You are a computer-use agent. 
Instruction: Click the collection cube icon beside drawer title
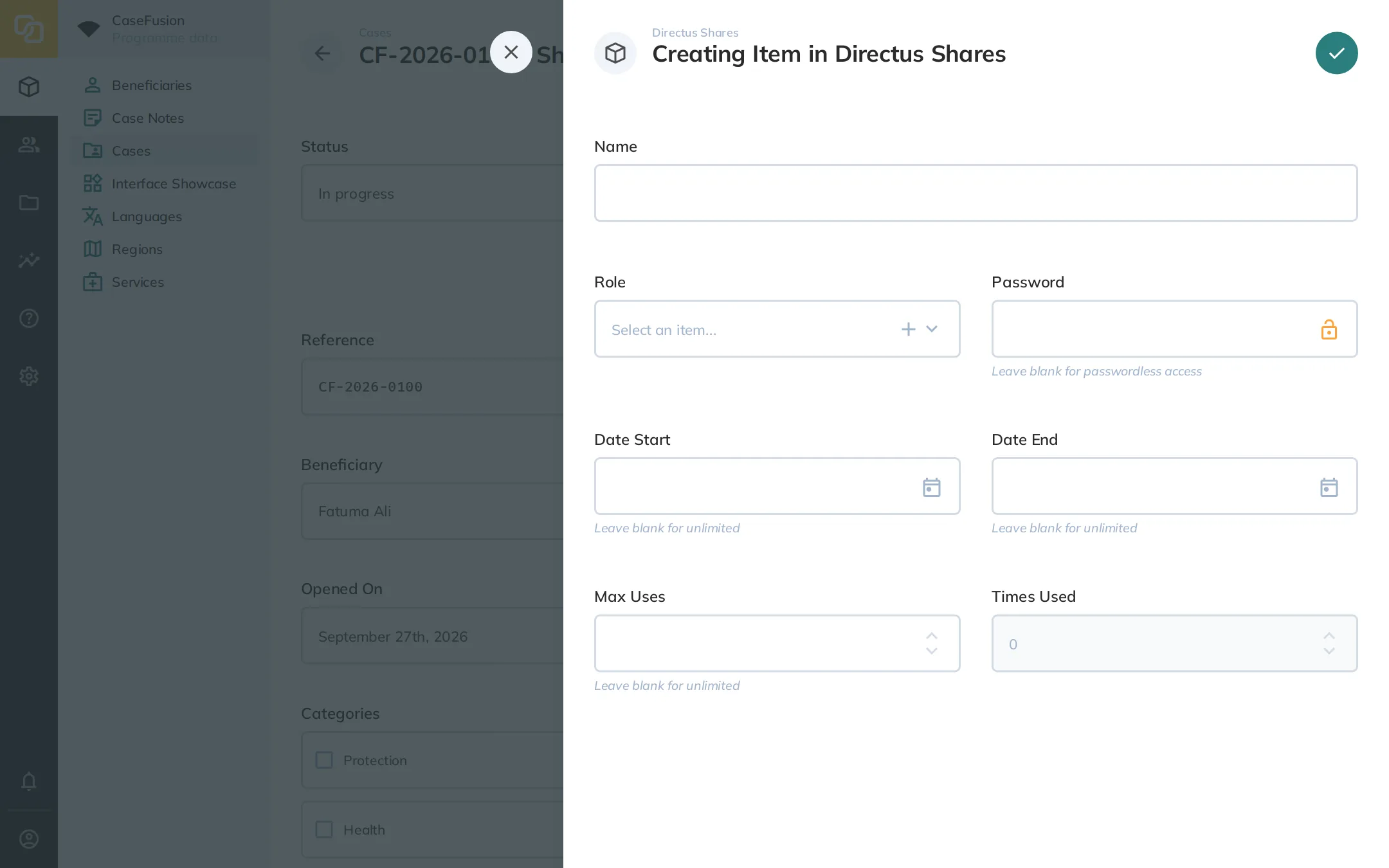pyautogui.click(x=615, y=53)
